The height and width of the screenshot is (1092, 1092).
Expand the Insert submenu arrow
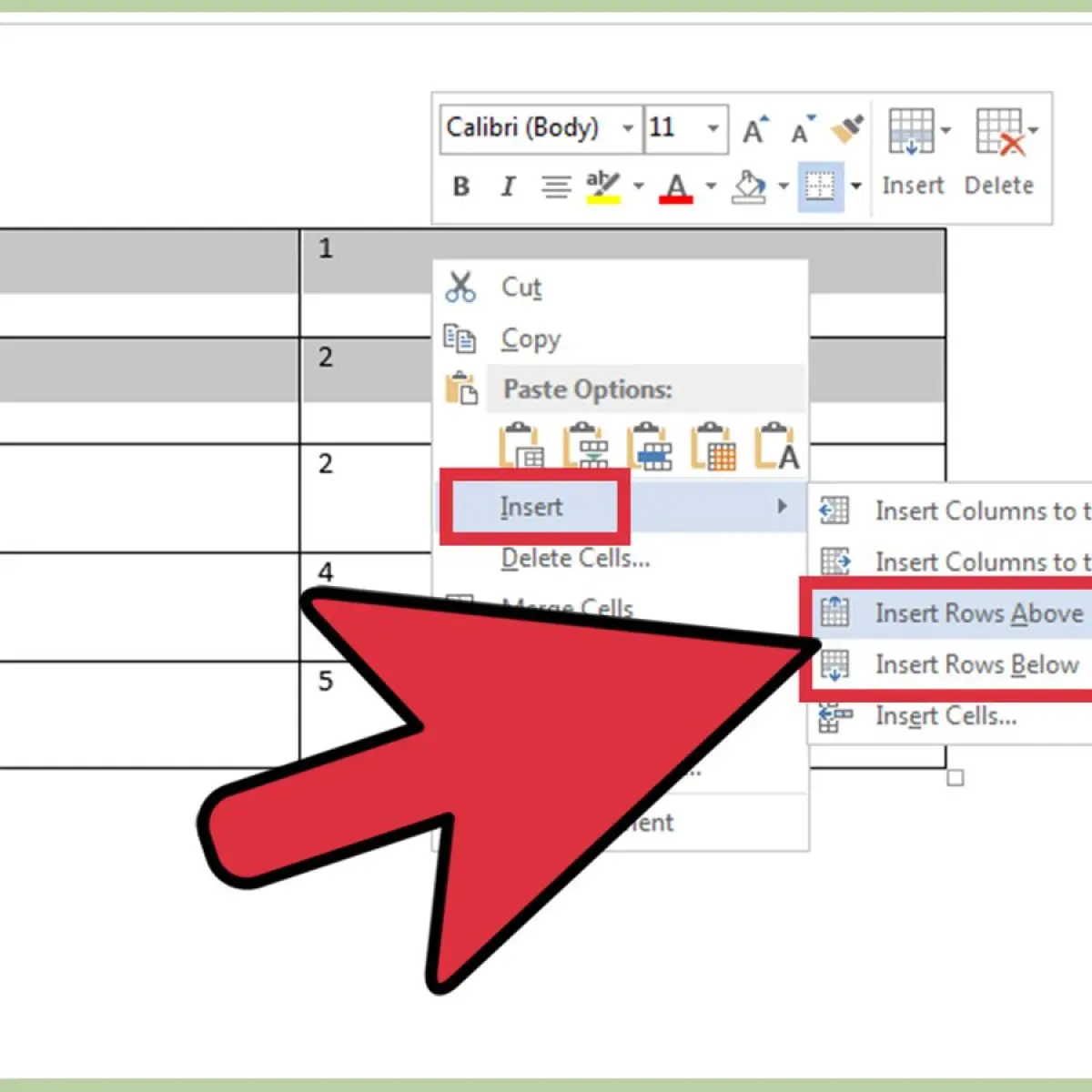782,506
